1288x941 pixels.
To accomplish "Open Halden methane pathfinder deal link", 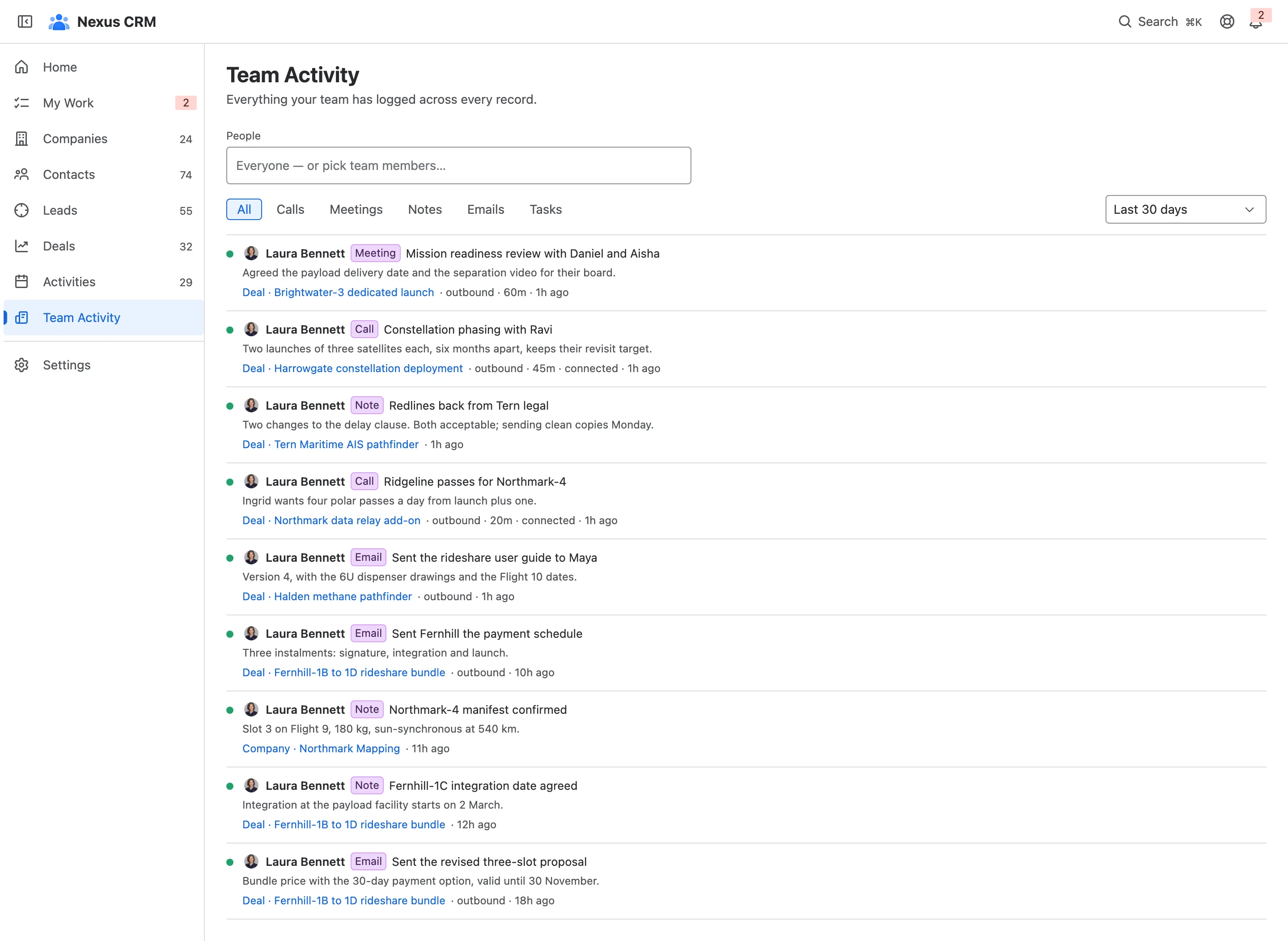I will (327, 596).
